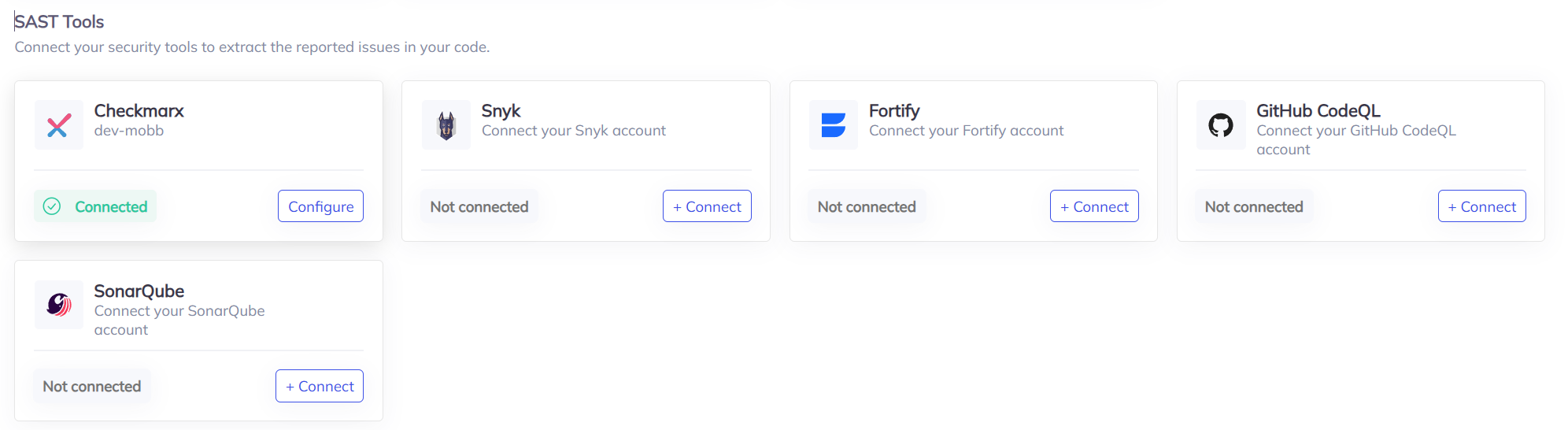Connect the GitHub CodeQL integration
Viewport: 1568px width, 430px height.
1481,206
